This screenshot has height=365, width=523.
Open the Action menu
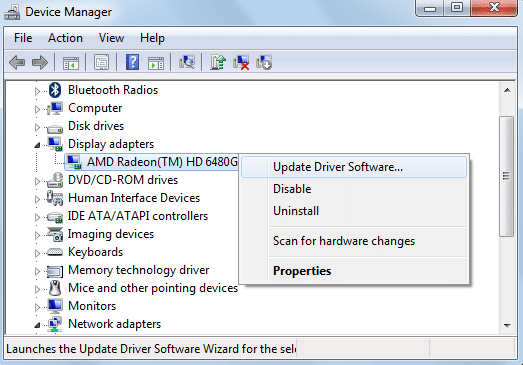click(x=65, y=38)
